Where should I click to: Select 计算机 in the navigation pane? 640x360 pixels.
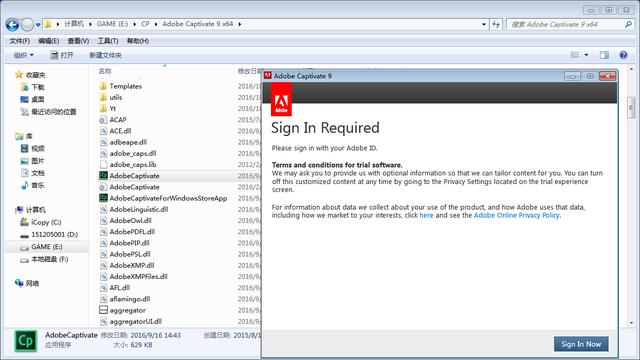tap(36, 210)
